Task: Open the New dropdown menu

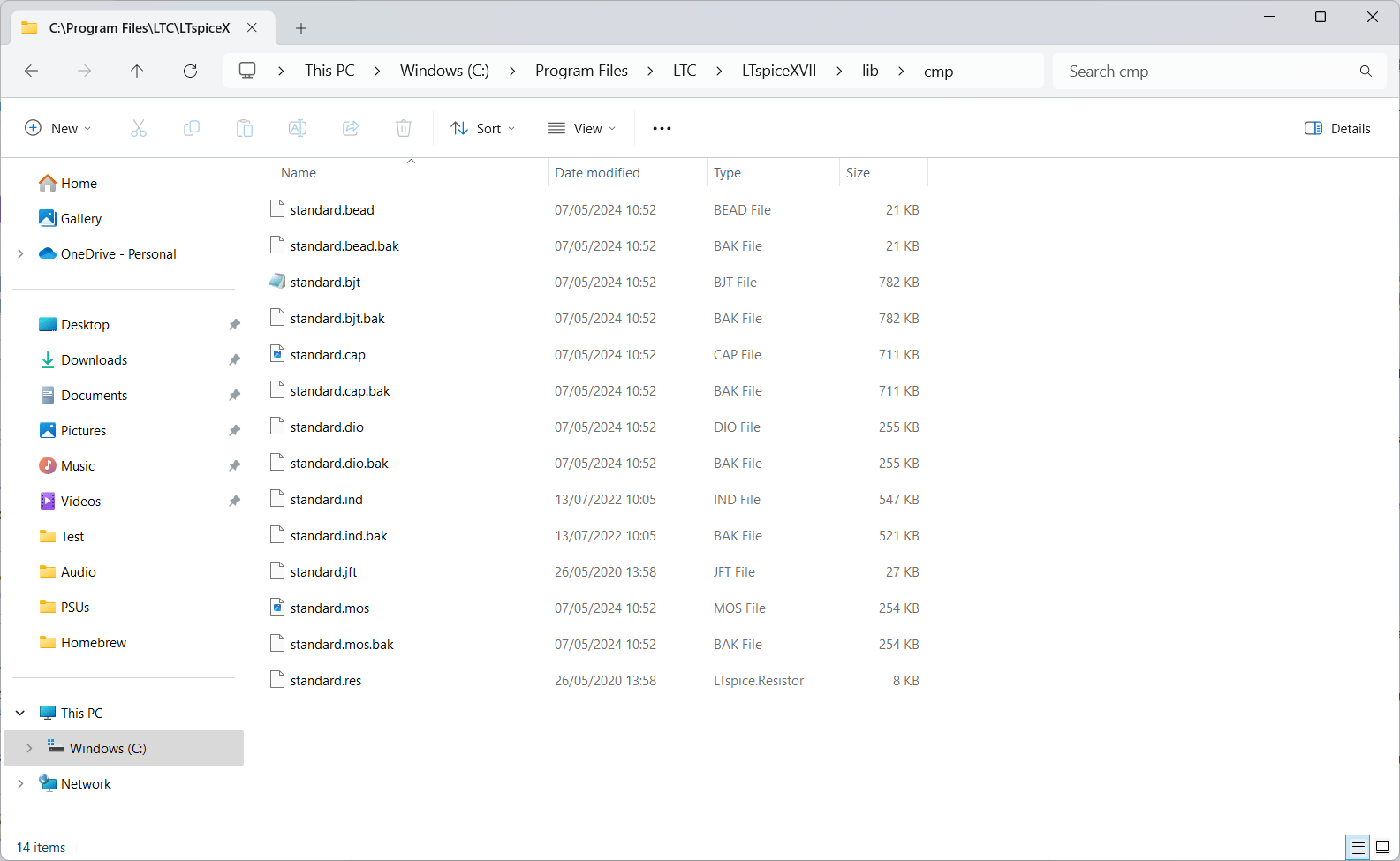Action: tap(58, 128)
